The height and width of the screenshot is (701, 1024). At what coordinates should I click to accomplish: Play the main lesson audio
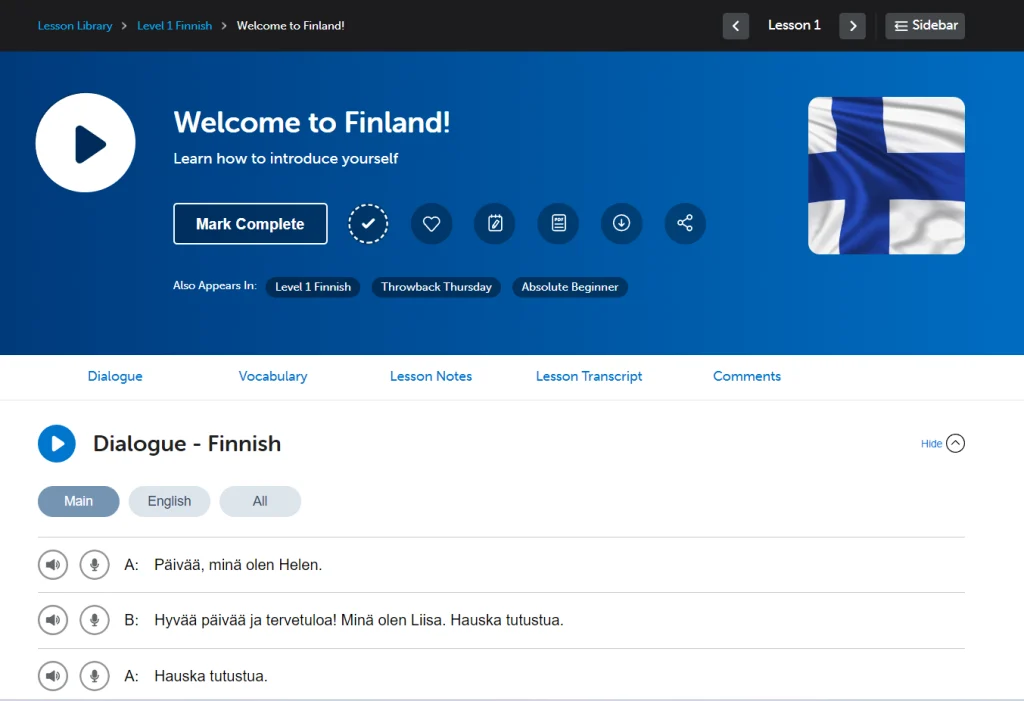tap(85, 142)
